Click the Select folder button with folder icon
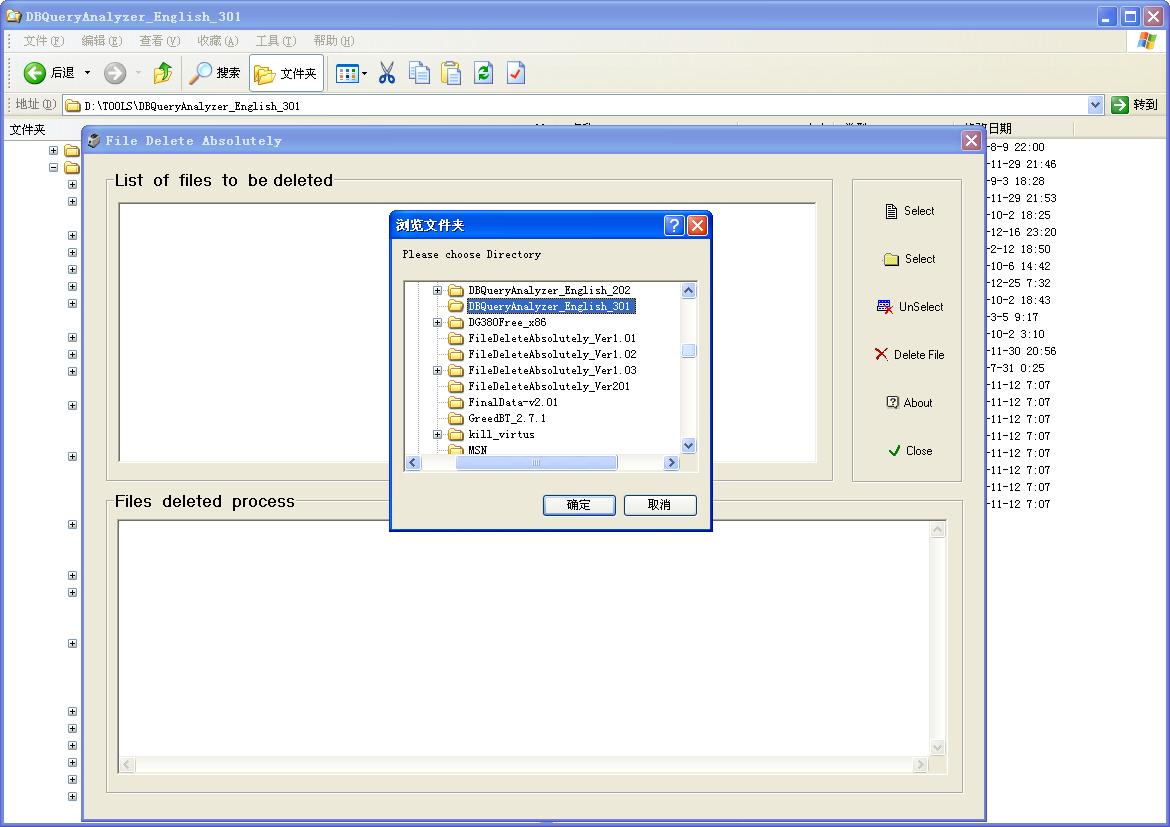The width and height of the screenshot is (1170, 827). (x=909, y=259)
